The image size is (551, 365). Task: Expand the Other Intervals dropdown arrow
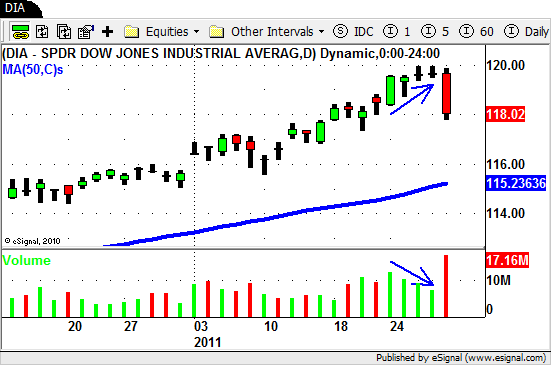(x=322, y=32)
